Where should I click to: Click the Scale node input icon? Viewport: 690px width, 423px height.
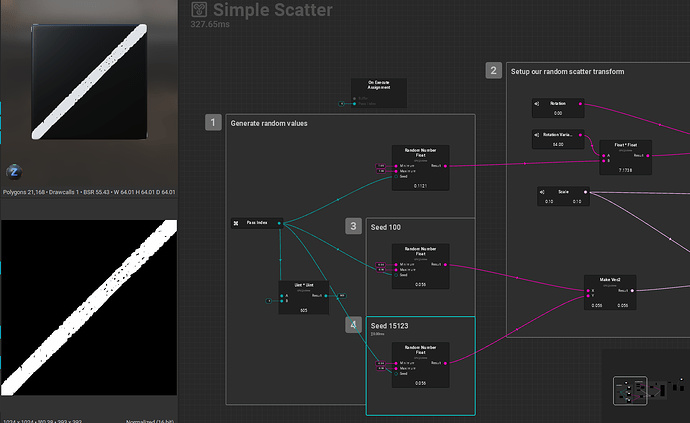coord(541,192)
